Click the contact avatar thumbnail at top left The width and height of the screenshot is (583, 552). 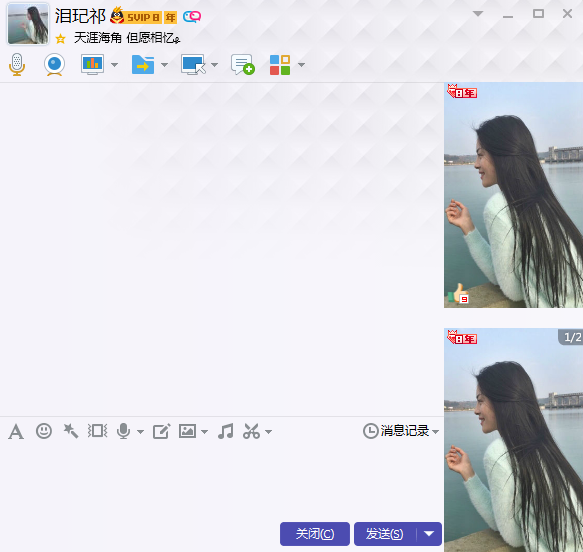pyautogui.click(x=28, y=24)
